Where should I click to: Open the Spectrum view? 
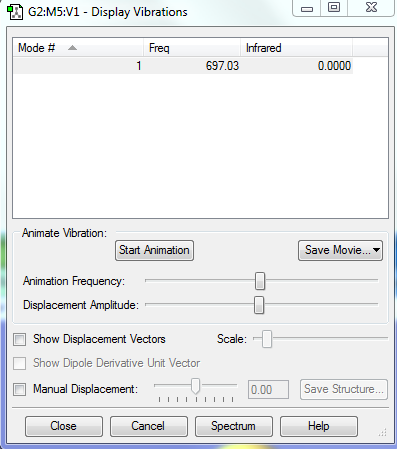point(234,426)
